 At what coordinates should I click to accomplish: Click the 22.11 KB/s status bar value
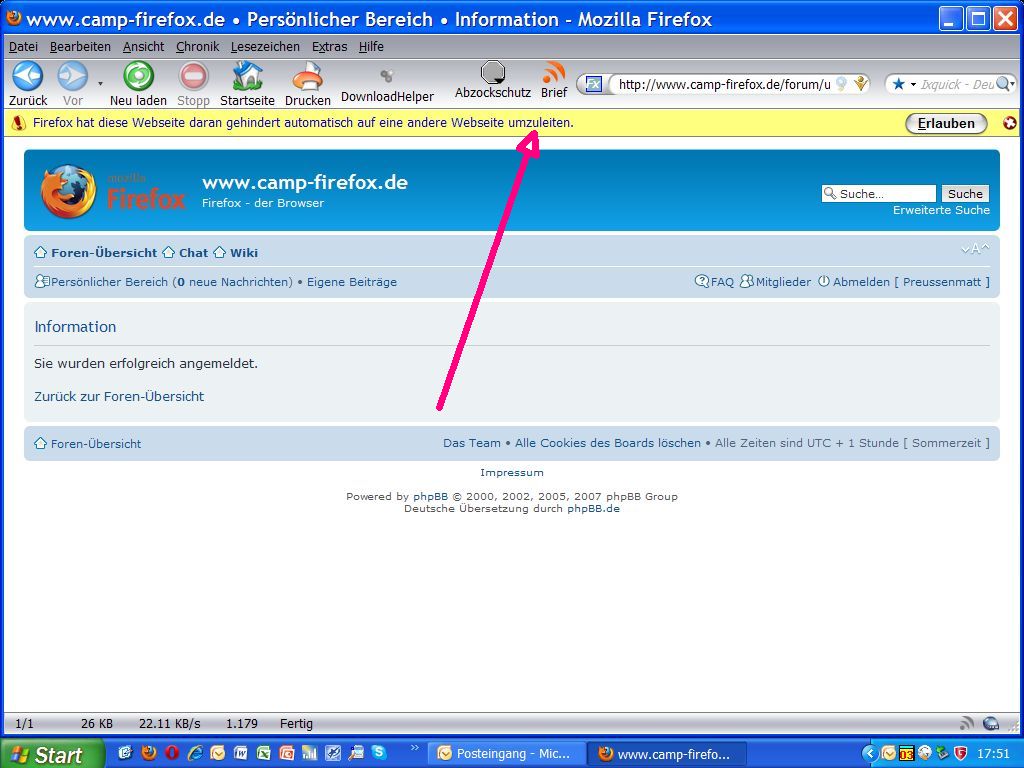pos(170,724)
